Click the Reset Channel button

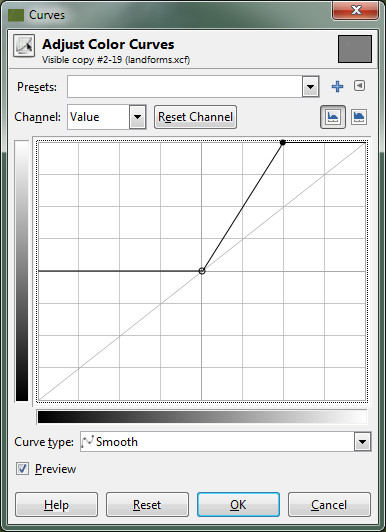195,117
